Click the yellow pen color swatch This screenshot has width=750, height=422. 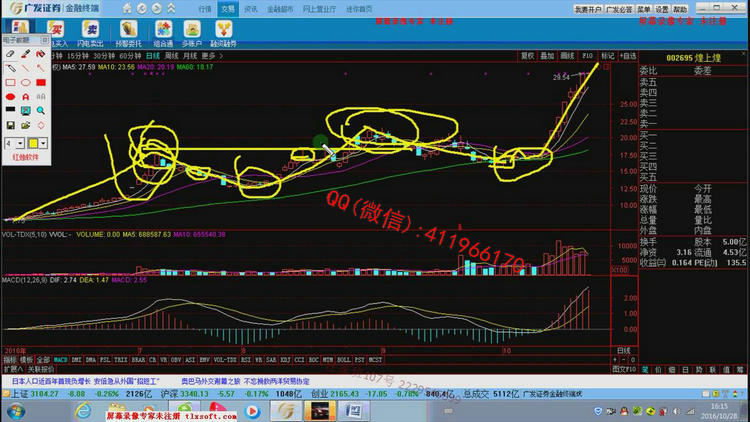(x=33, y=143)
